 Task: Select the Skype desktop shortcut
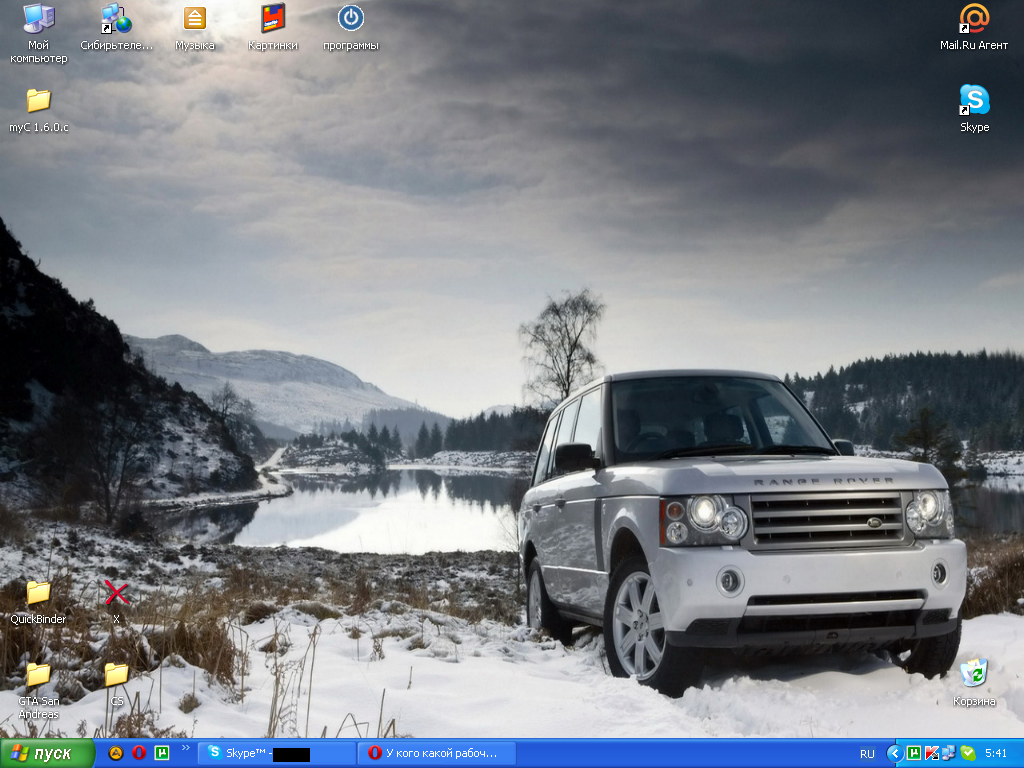pos(974,101)
